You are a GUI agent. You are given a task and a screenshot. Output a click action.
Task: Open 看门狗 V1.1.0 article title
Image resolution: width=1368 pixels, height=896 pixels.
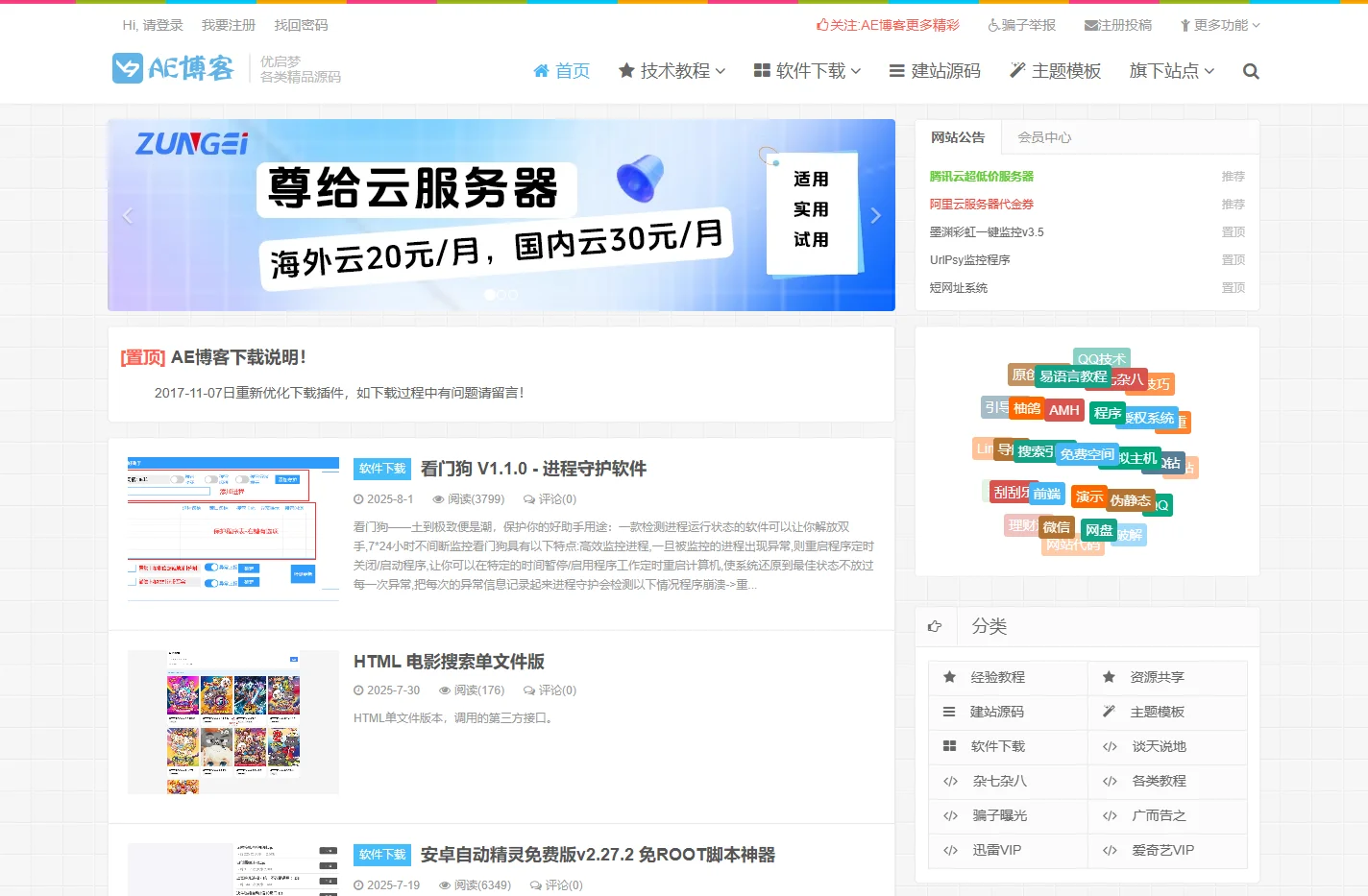533,469
